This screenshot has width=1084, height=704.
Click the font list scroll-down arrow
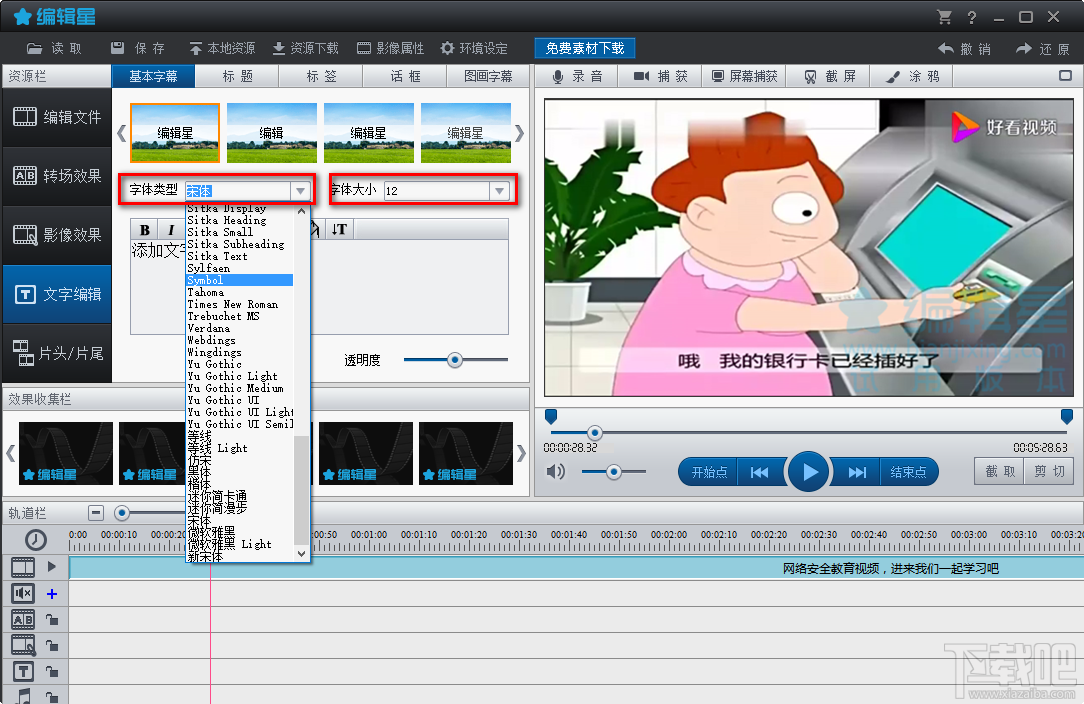(x=301, y=553)
